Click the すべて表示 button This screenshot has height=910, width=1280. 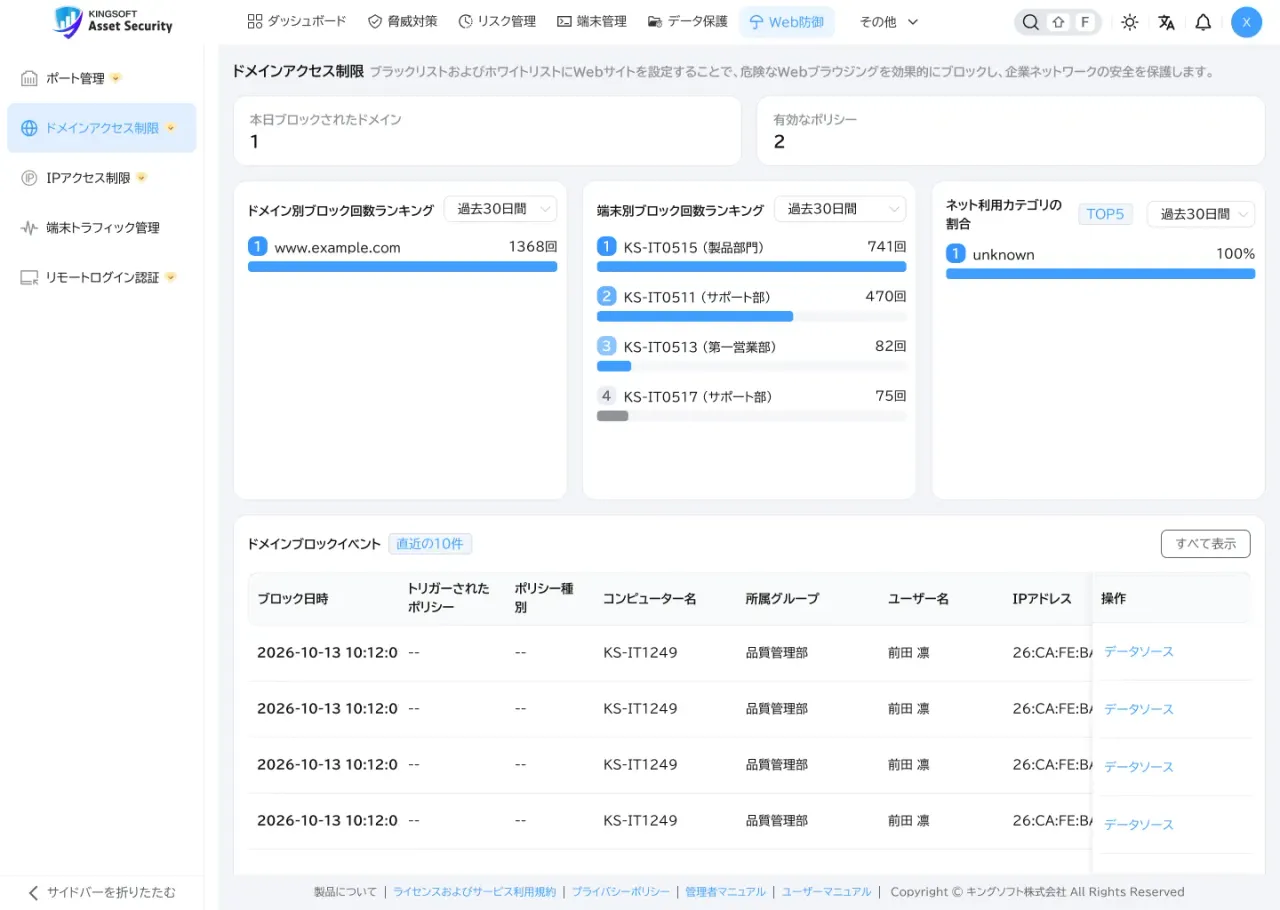[x=1206, y=544]
